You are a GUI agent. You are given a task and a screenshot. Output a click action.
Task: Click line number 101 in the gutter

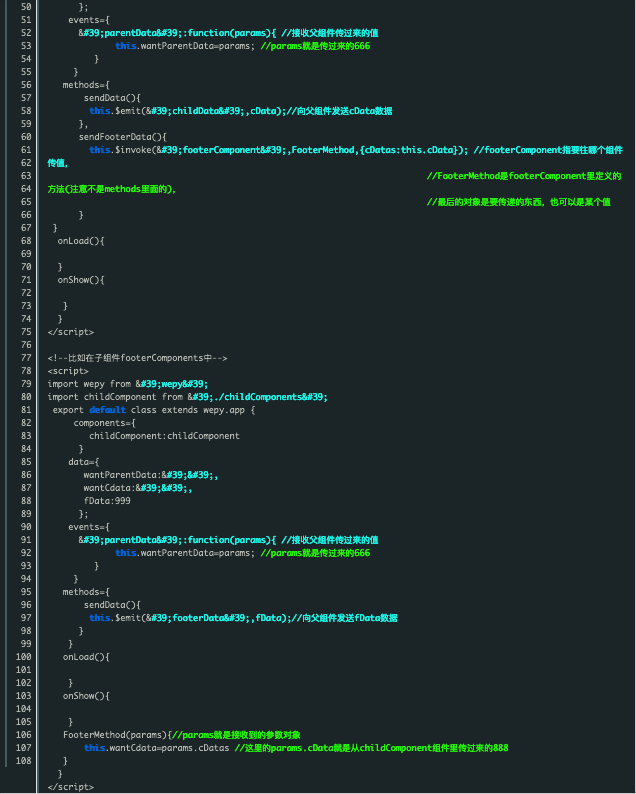pyautogui.click(x=23, y=670)
